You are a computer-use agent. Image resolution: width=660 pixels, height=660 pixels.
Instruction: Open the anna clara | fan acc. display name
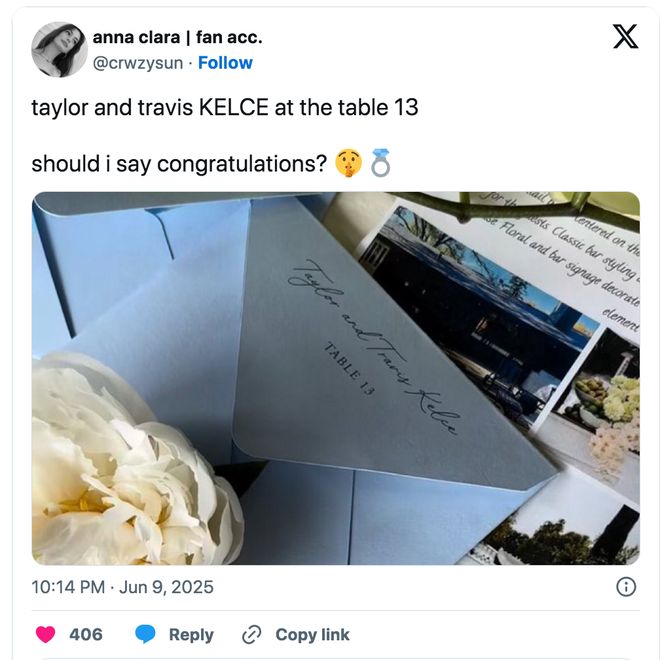point(177,37)
